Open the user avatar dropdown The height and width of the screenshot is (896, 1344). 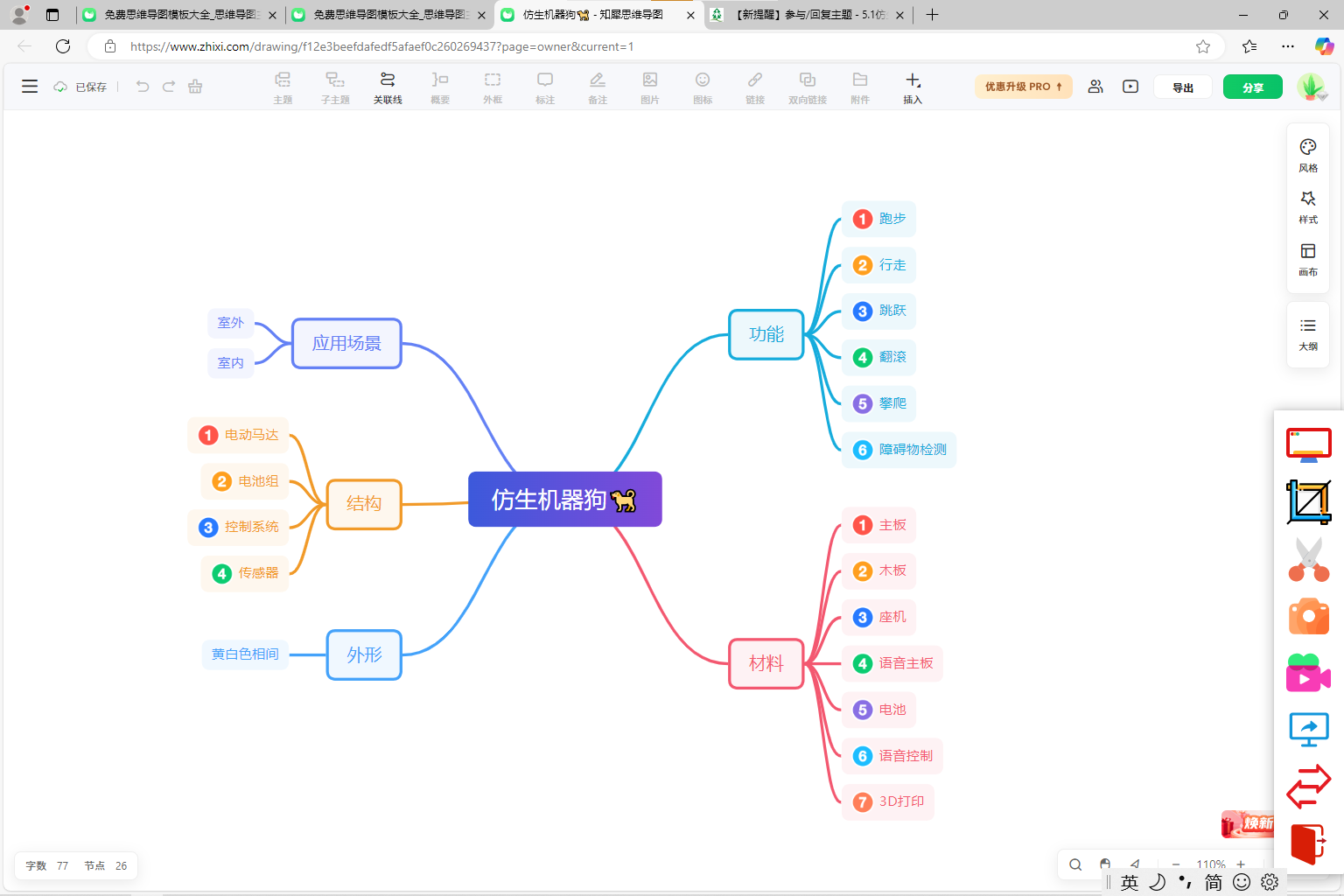1311,87
